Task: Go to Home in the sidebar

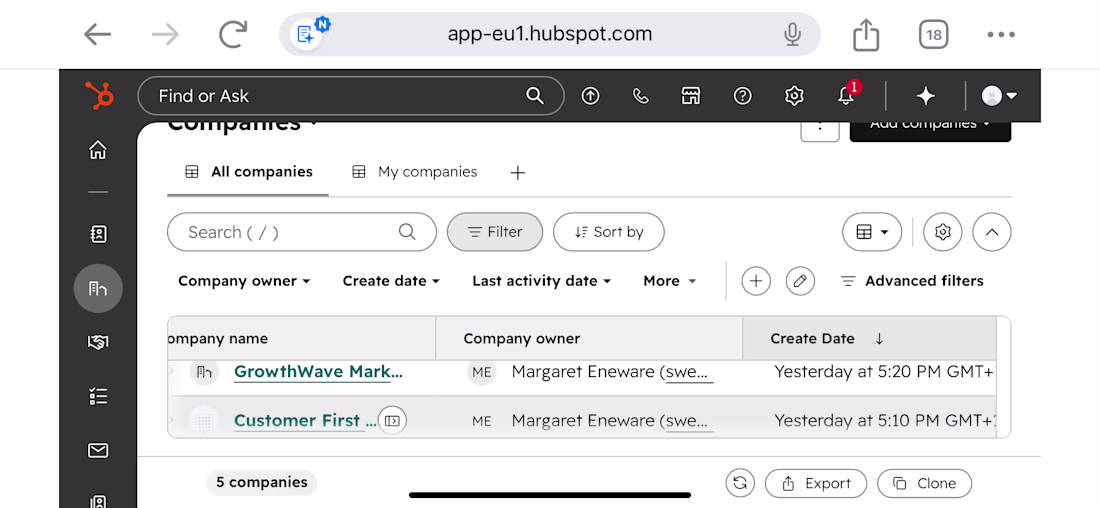Action: pyautogui.click(x=98, y=149)
